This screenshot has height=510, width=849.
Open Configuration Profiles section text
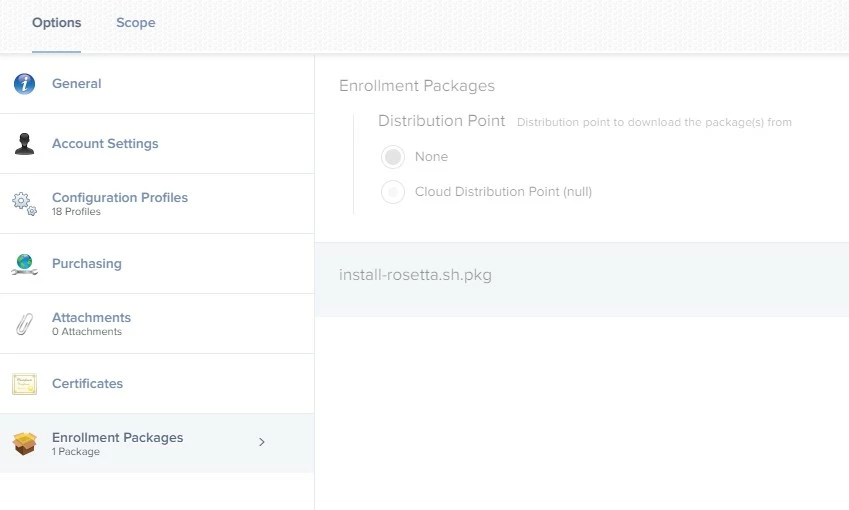[x=120, y=198]
